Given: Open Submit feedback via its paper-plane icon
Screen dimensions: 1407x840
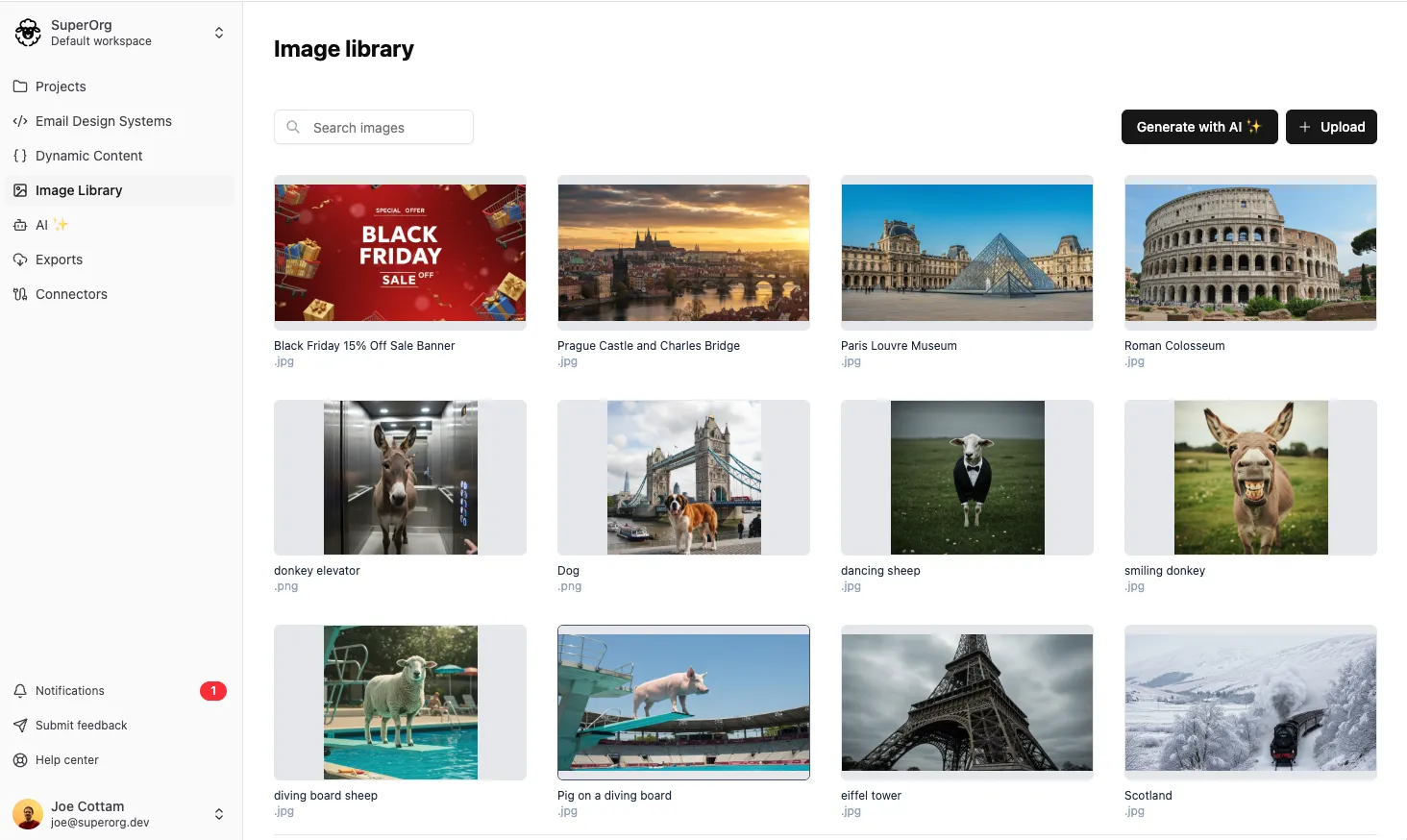Looking at the screenshot, I should click(x=20, y=725).
